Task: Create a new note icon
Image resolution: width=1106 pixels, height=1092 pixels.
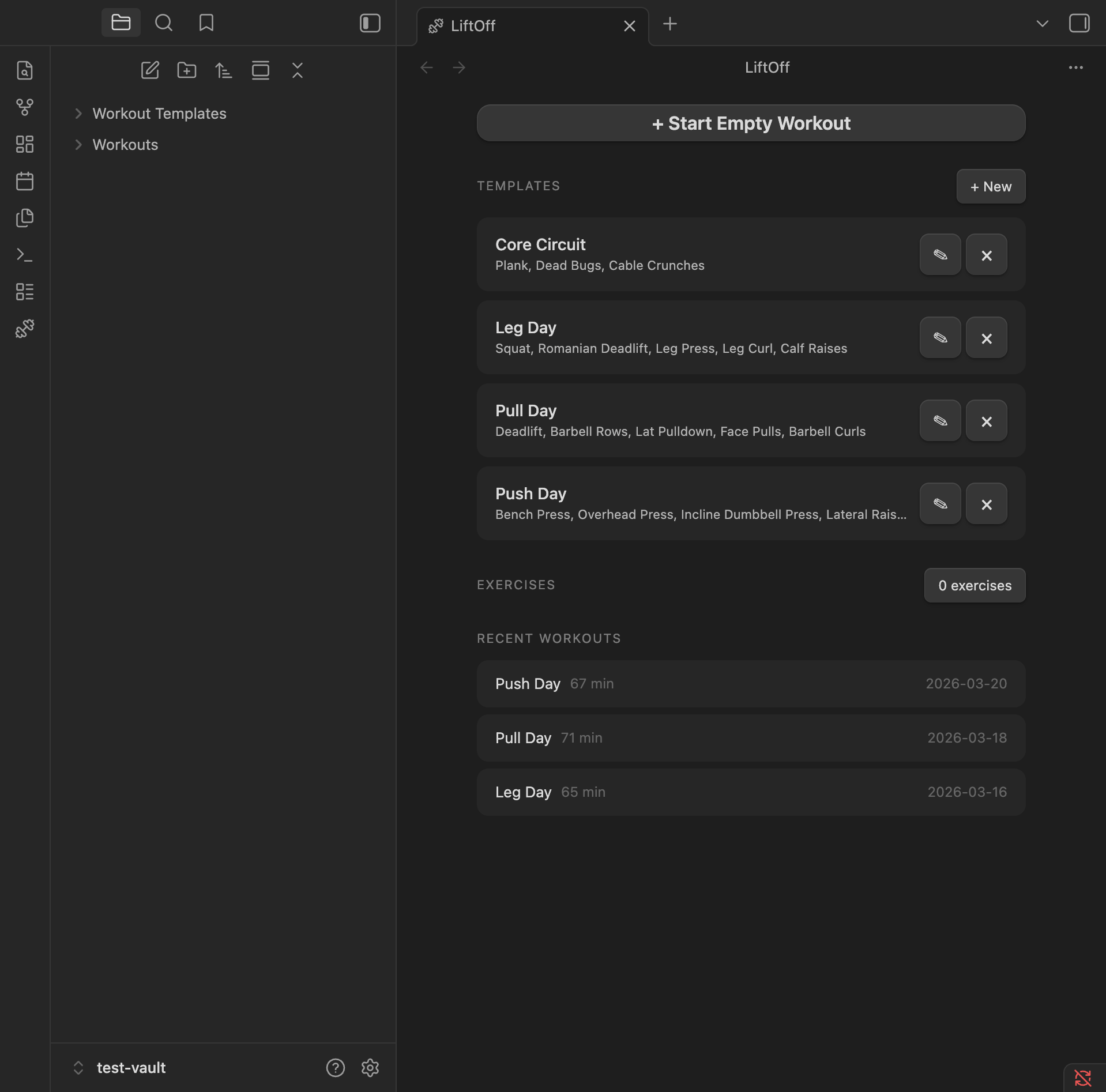Action: [x=150, y=70]
